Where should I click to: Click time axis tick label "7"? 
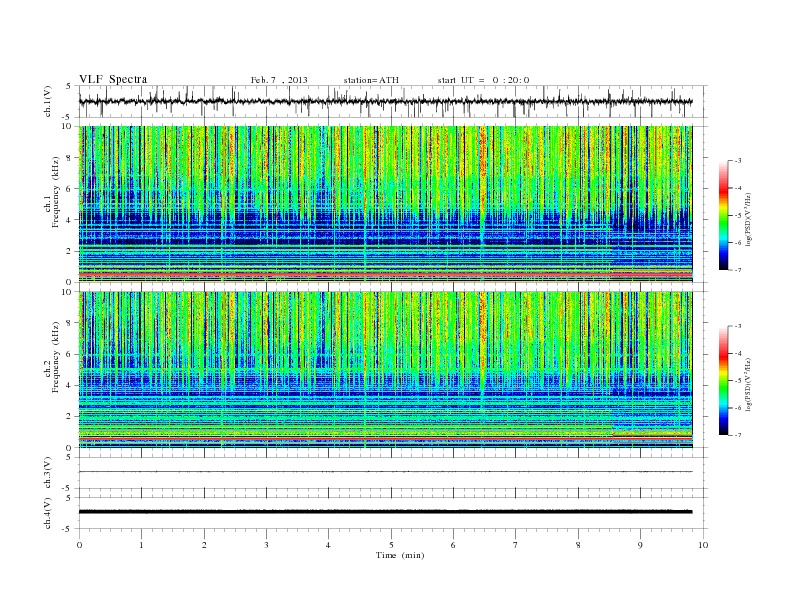(x=516, y=545)
